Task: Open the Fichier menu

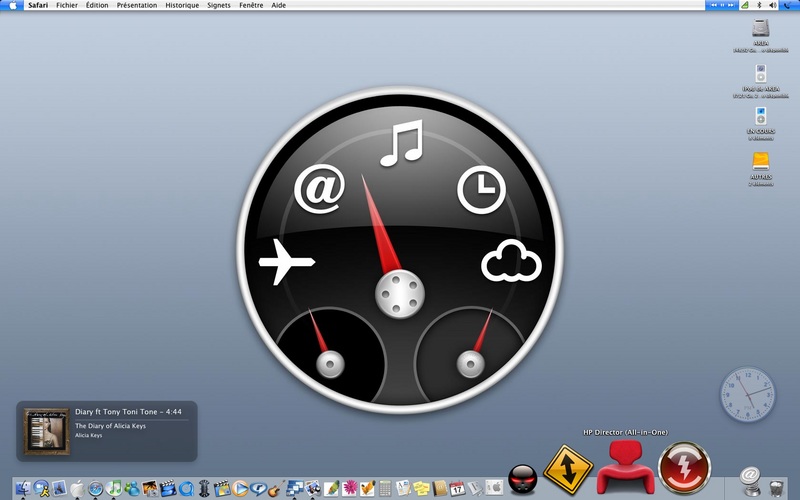Action: point(67,5)
